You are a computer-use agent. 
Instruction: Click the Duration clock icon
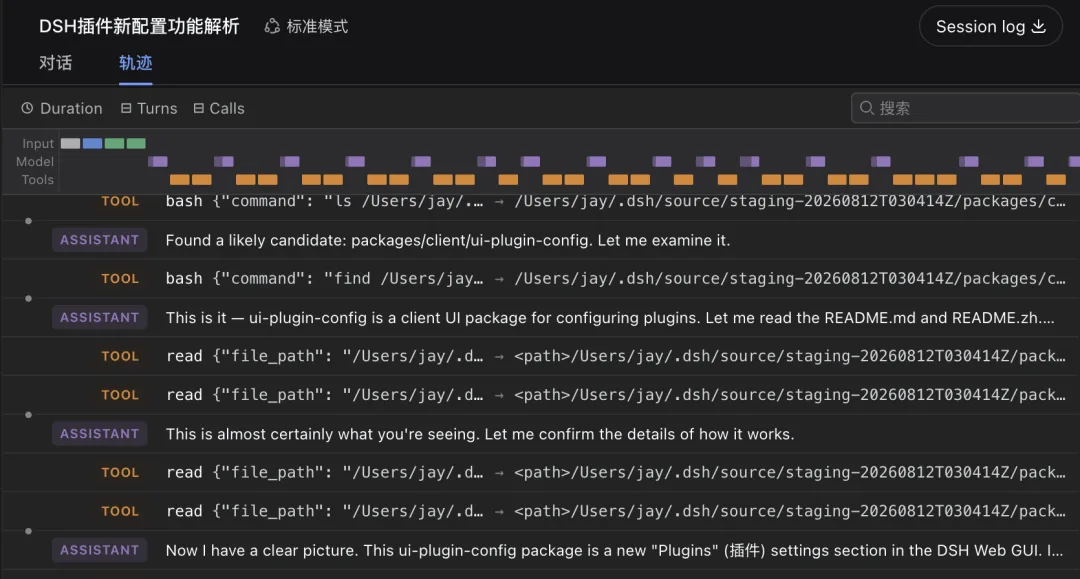(x=27, y=108)
